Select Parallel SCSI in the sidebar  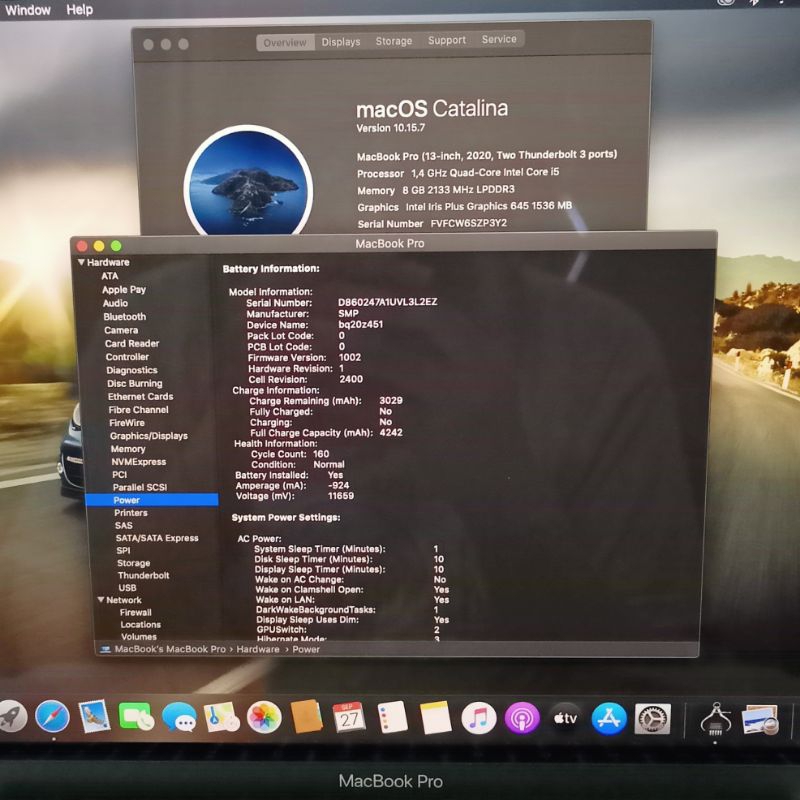tap(140, 487)
